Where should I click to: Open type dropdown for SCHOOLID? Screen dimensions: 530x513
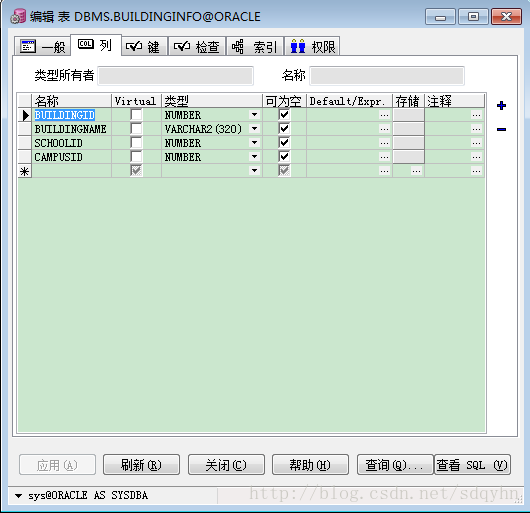255,143
